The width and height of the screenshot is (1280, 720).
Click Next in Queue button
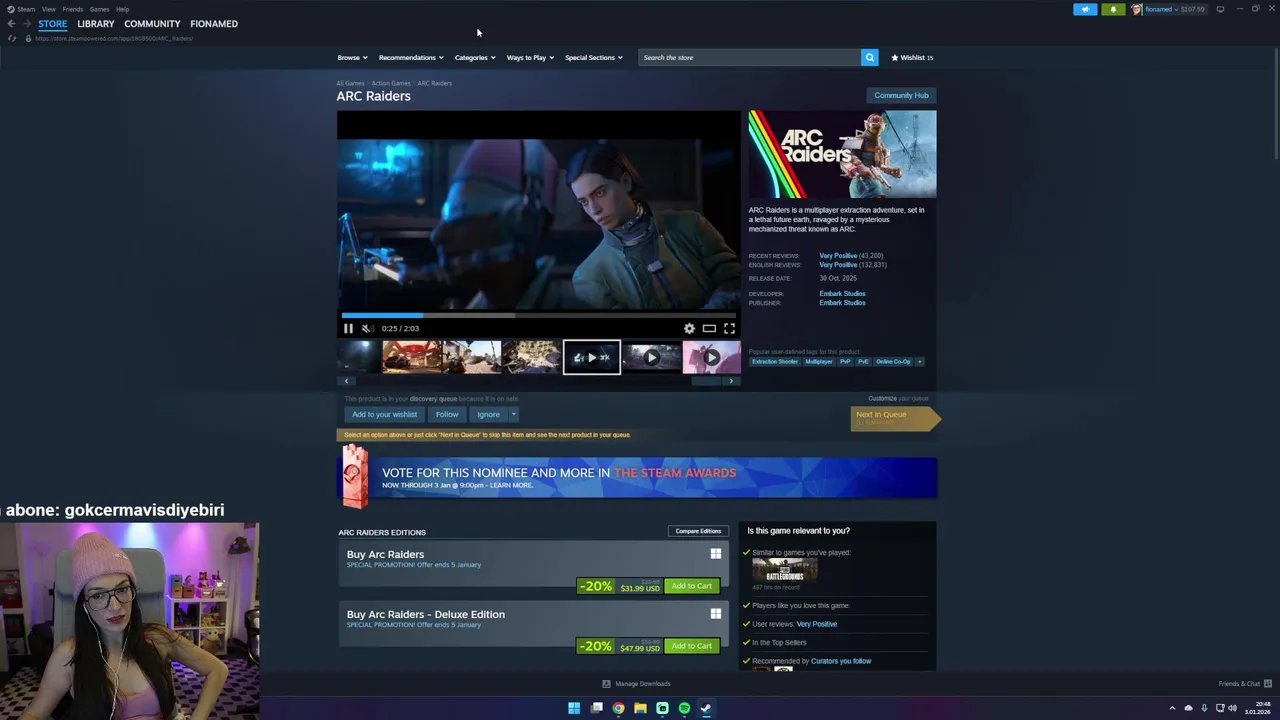[895, 418]
